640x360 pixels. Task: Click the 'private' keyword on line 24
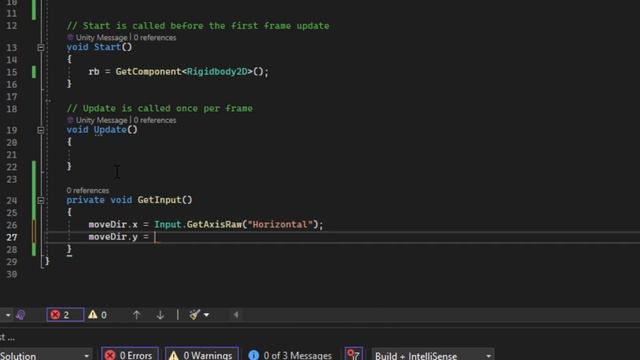point(85,200)
